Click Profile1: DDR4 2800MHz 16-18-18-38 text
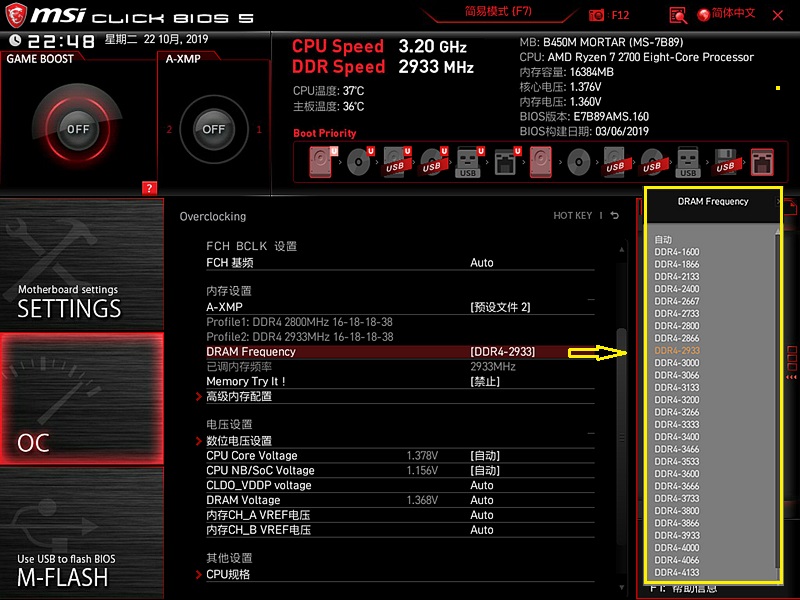Image resolution: width=800 pixels, height=600 pixels. pyautogui.click(x=299, y=322)
